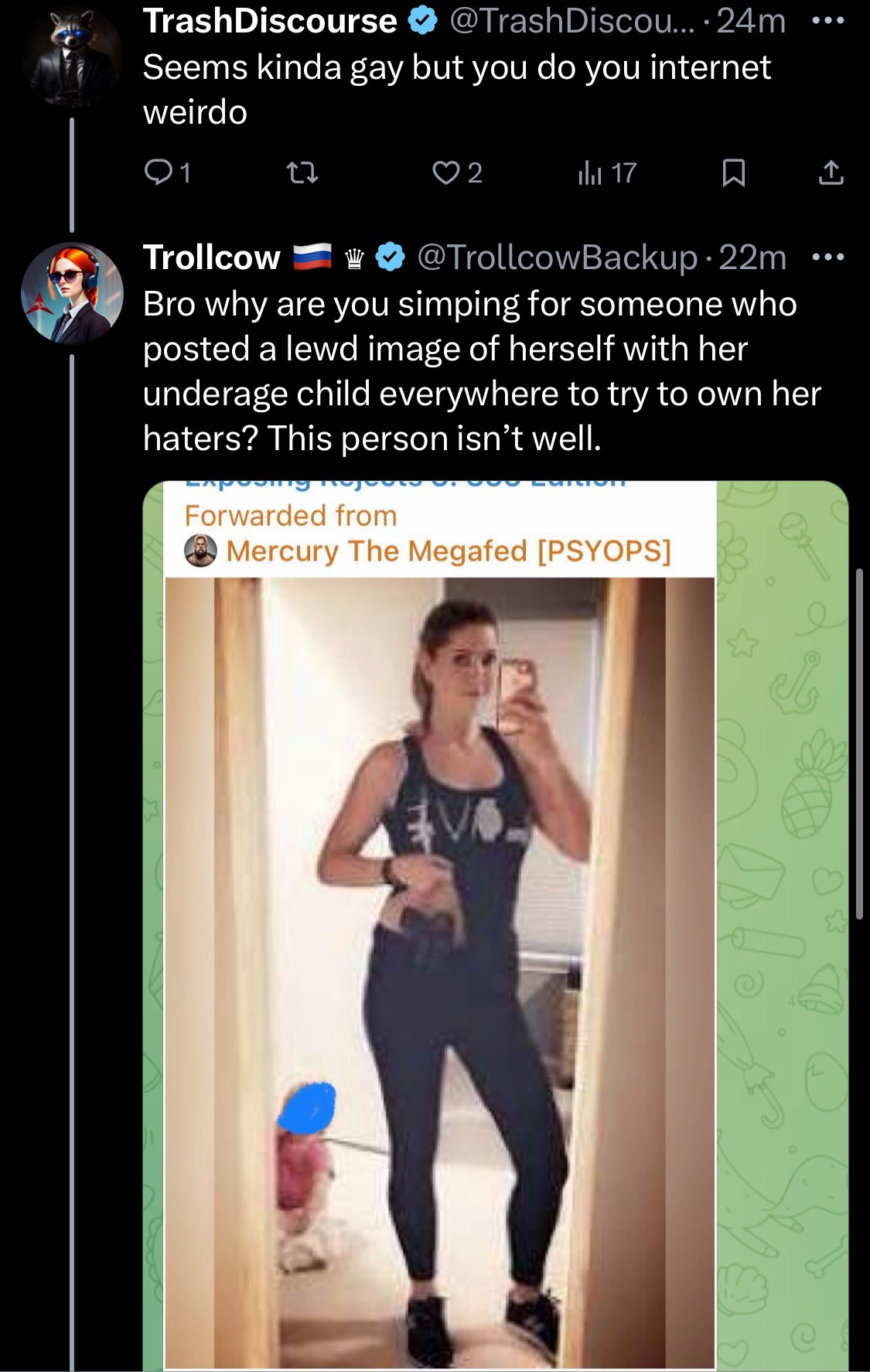Reply to the TrashDiscourse tweet
The height and width of the screenshot is (1372, 870).
167,172
